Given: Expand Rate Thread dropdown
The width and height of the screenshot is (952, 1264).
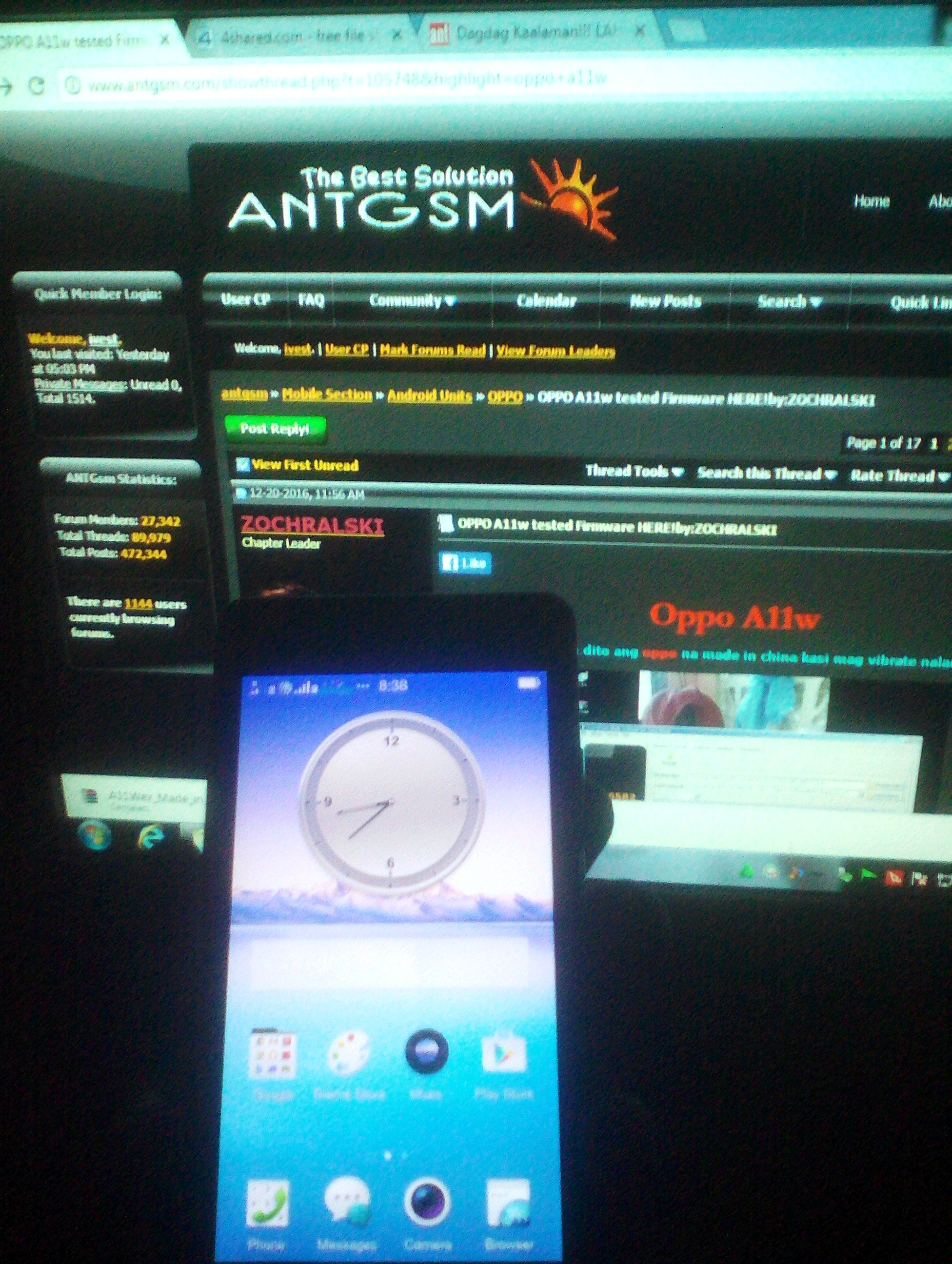Looking at the screenshot, I should pyautogui.click(x=899, y=475).
